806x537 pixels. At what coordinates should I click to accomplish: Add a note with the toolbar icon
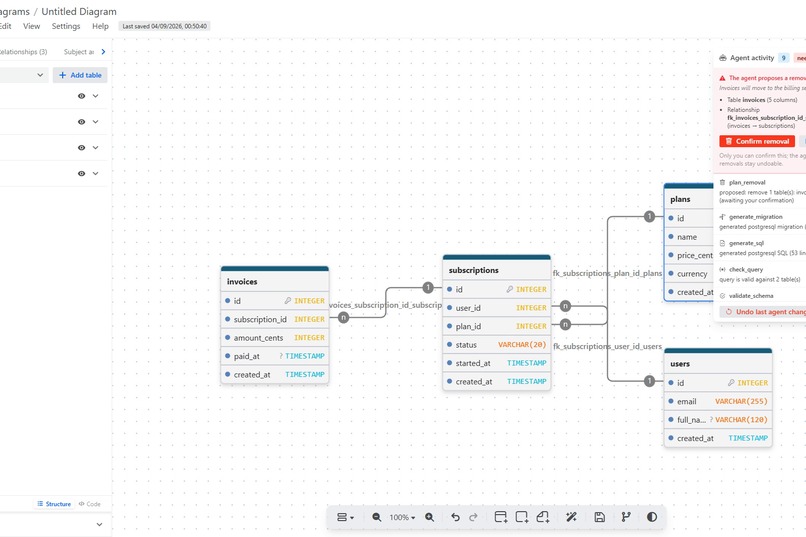pyautogui.click(x=543, y=517)
